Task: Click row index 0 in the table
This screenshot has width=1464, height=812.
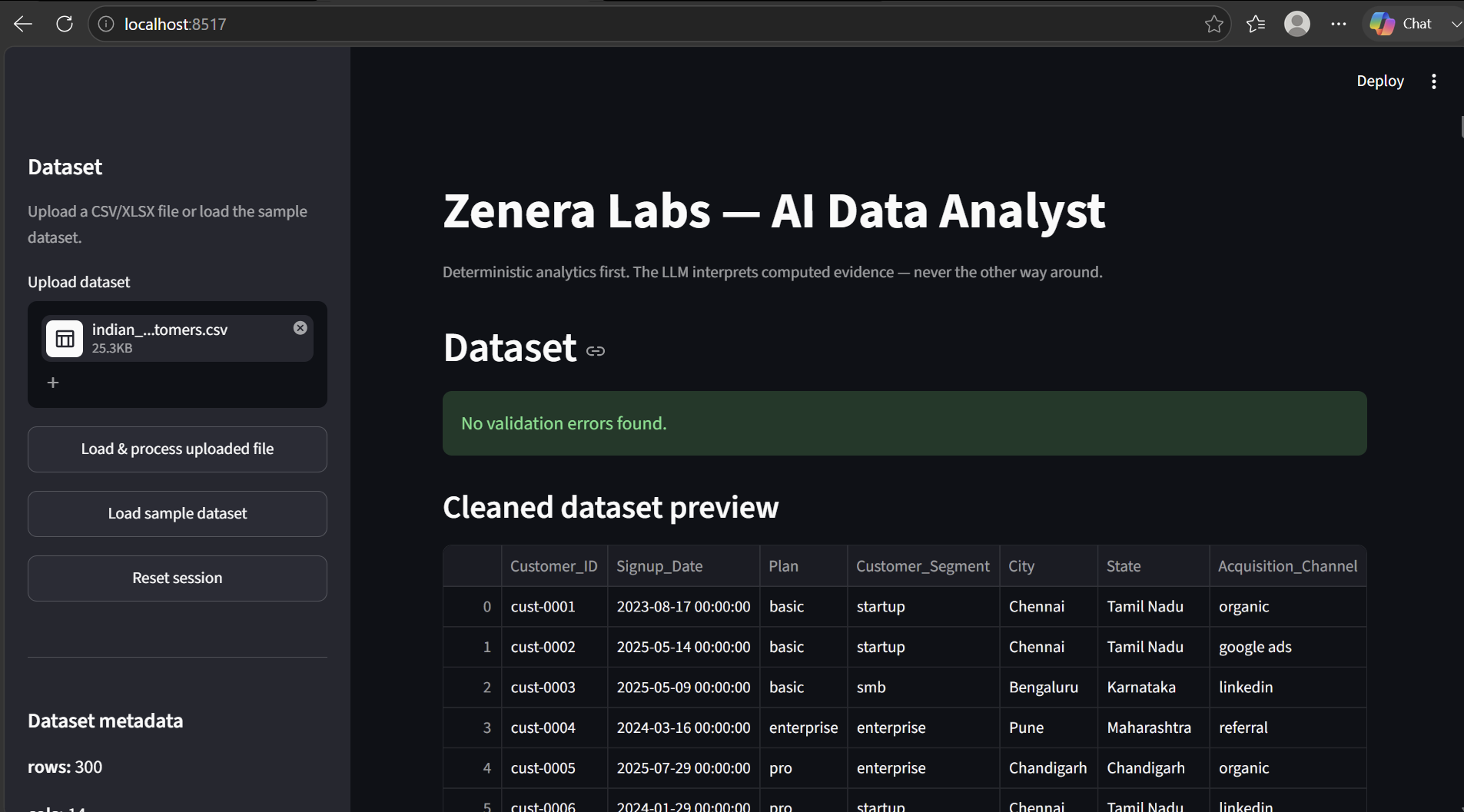Action: click(x=472, y=607)
